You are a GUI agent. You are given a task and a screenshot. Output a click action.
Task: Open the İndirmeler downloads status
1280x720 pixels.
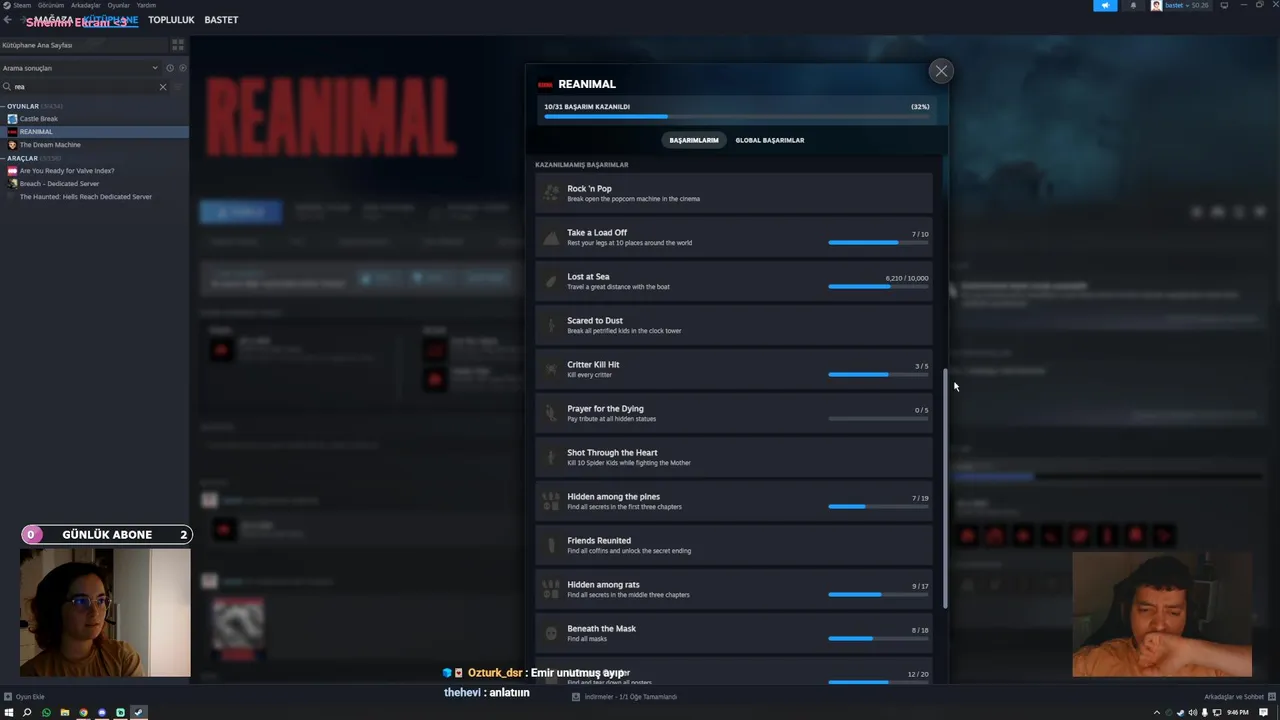tap(625, 697)
